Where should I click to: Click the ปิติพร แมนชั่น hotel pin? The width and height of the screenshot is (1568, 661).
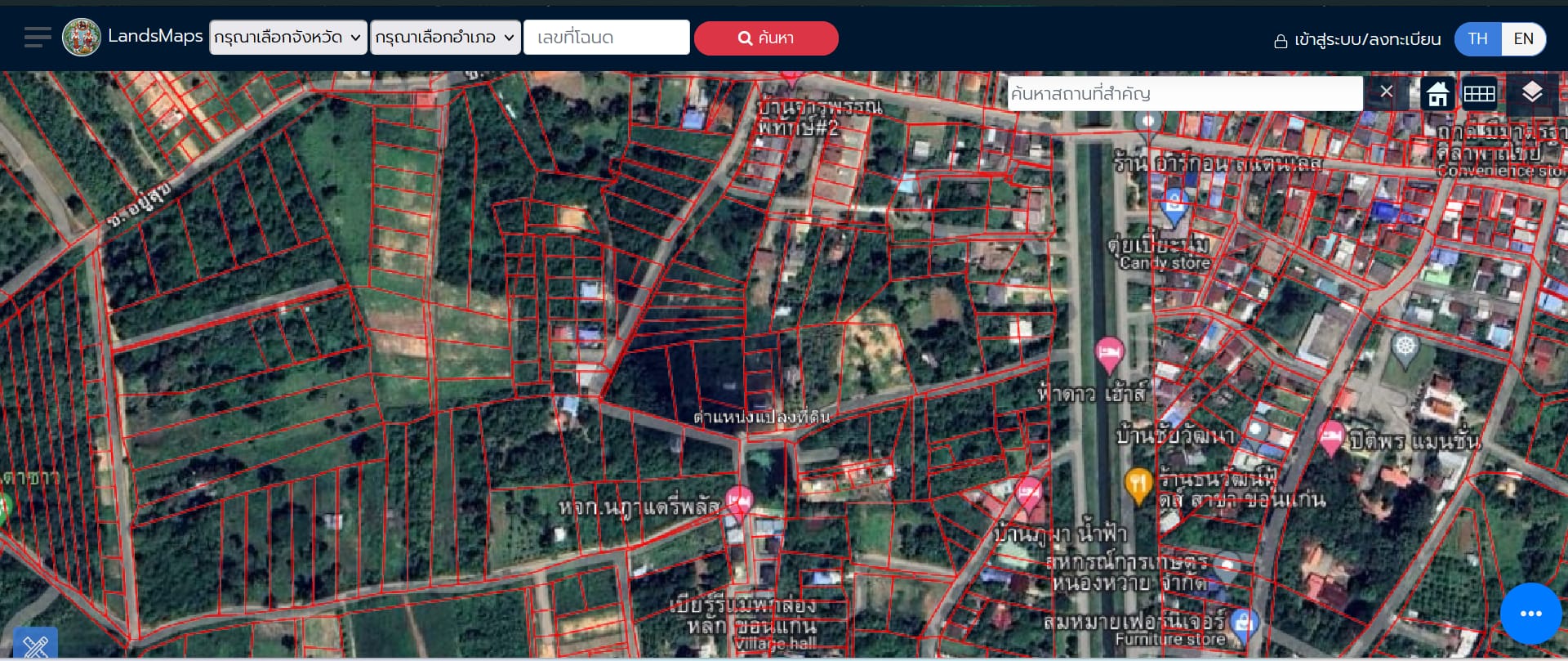coord(1331,438)
